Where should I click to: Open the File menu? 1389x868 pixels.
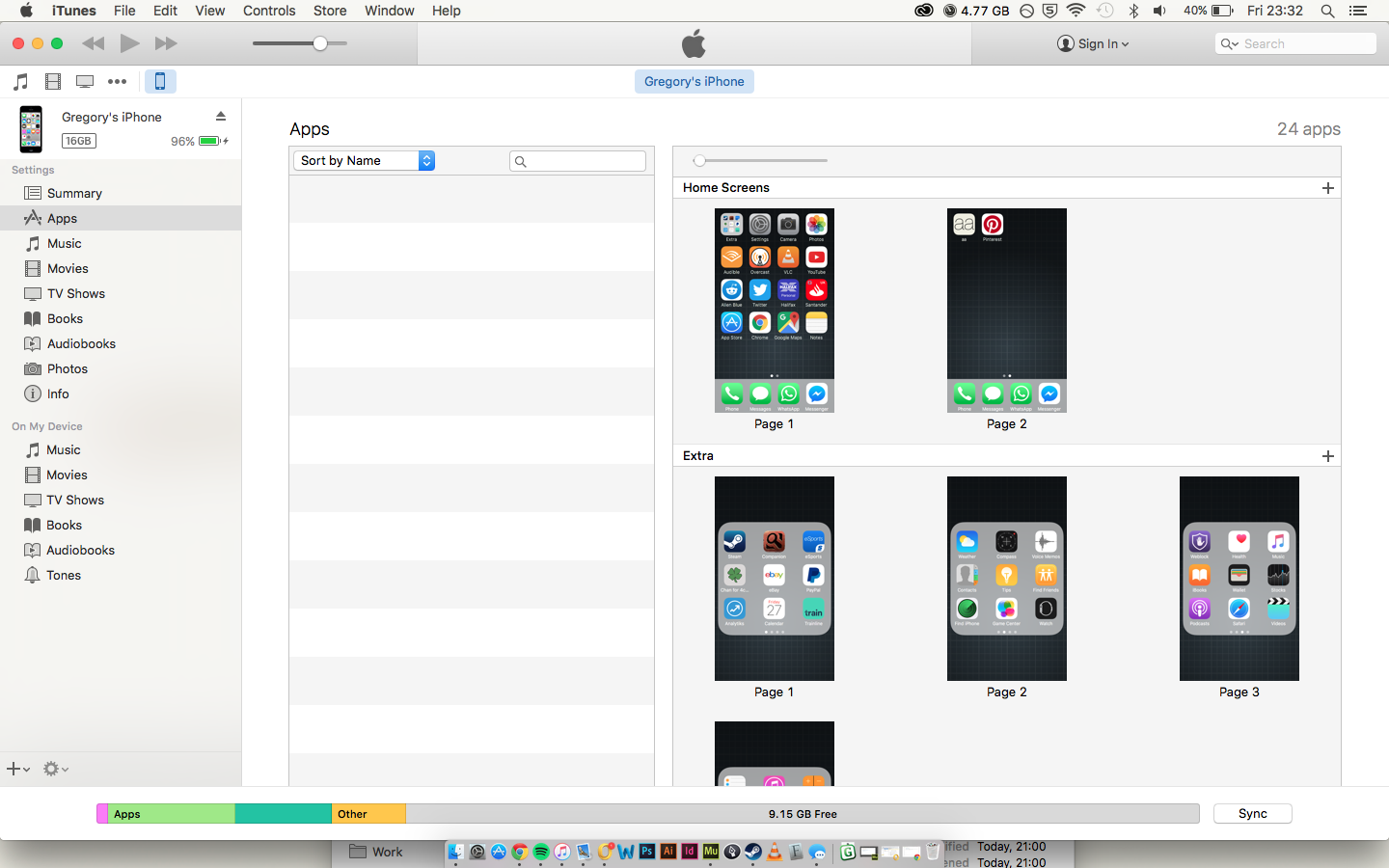pos(124,11)
